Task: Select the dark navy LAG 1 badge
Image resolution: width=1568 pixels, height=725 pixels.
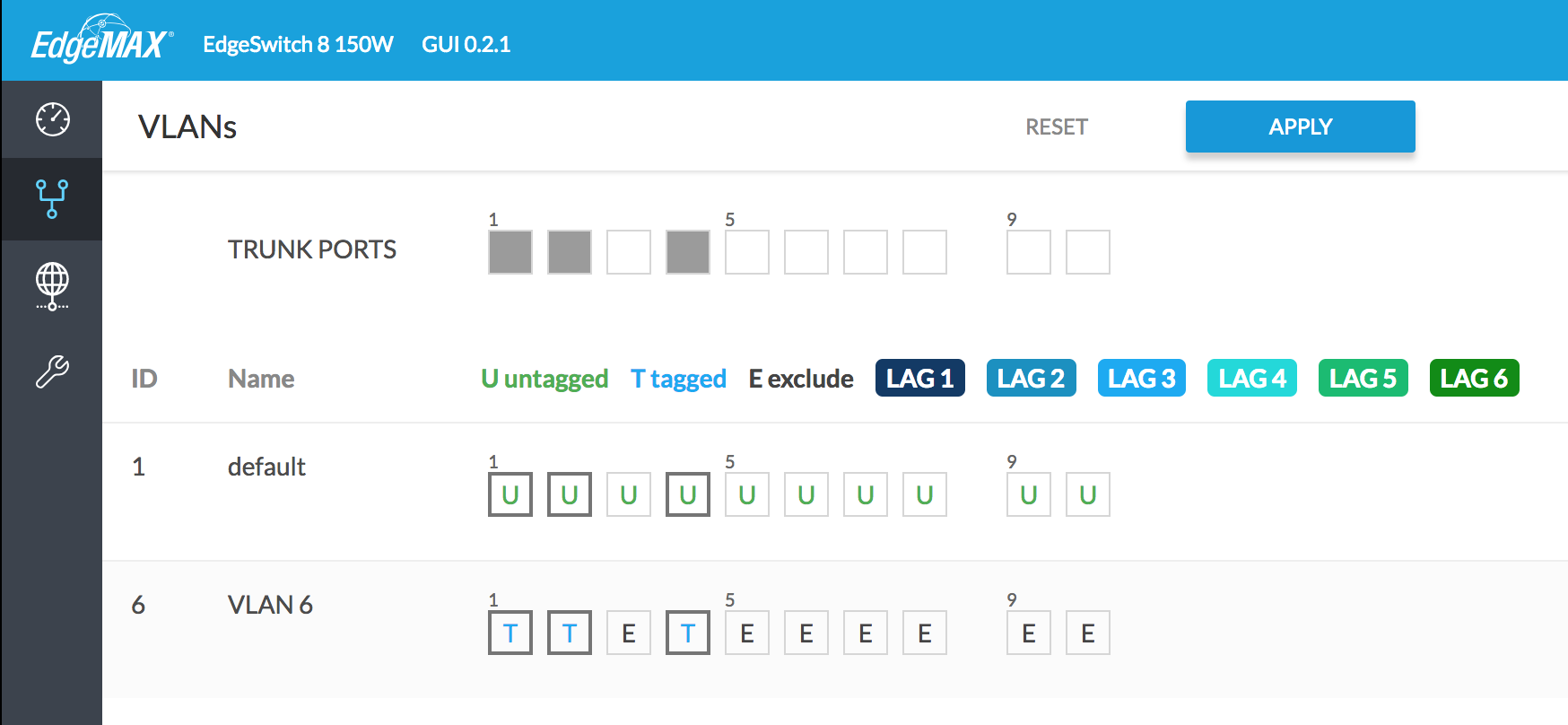Action: [x=919, y=378]
